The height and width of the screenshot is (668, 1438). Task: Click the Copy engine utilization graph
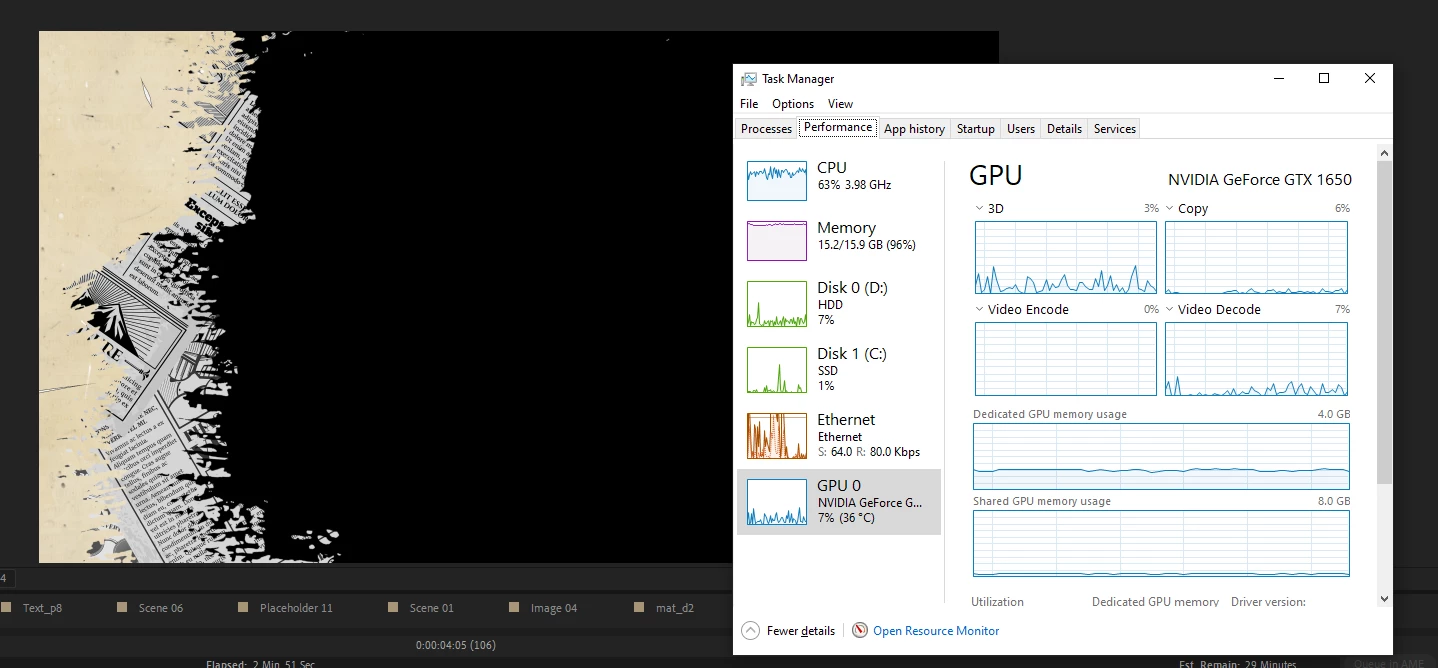click(x=1256, y=258)
